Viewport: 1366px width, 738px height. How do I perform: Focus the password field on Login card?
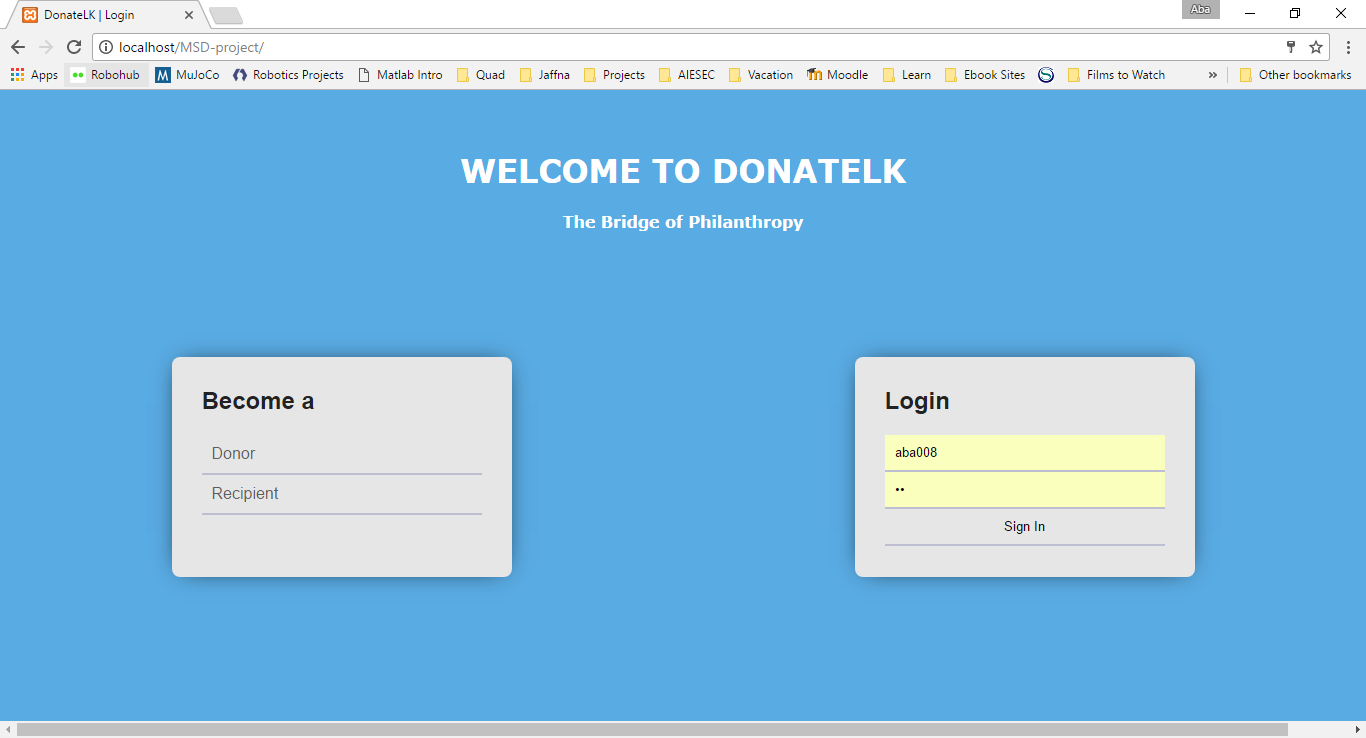(1024, 489)
